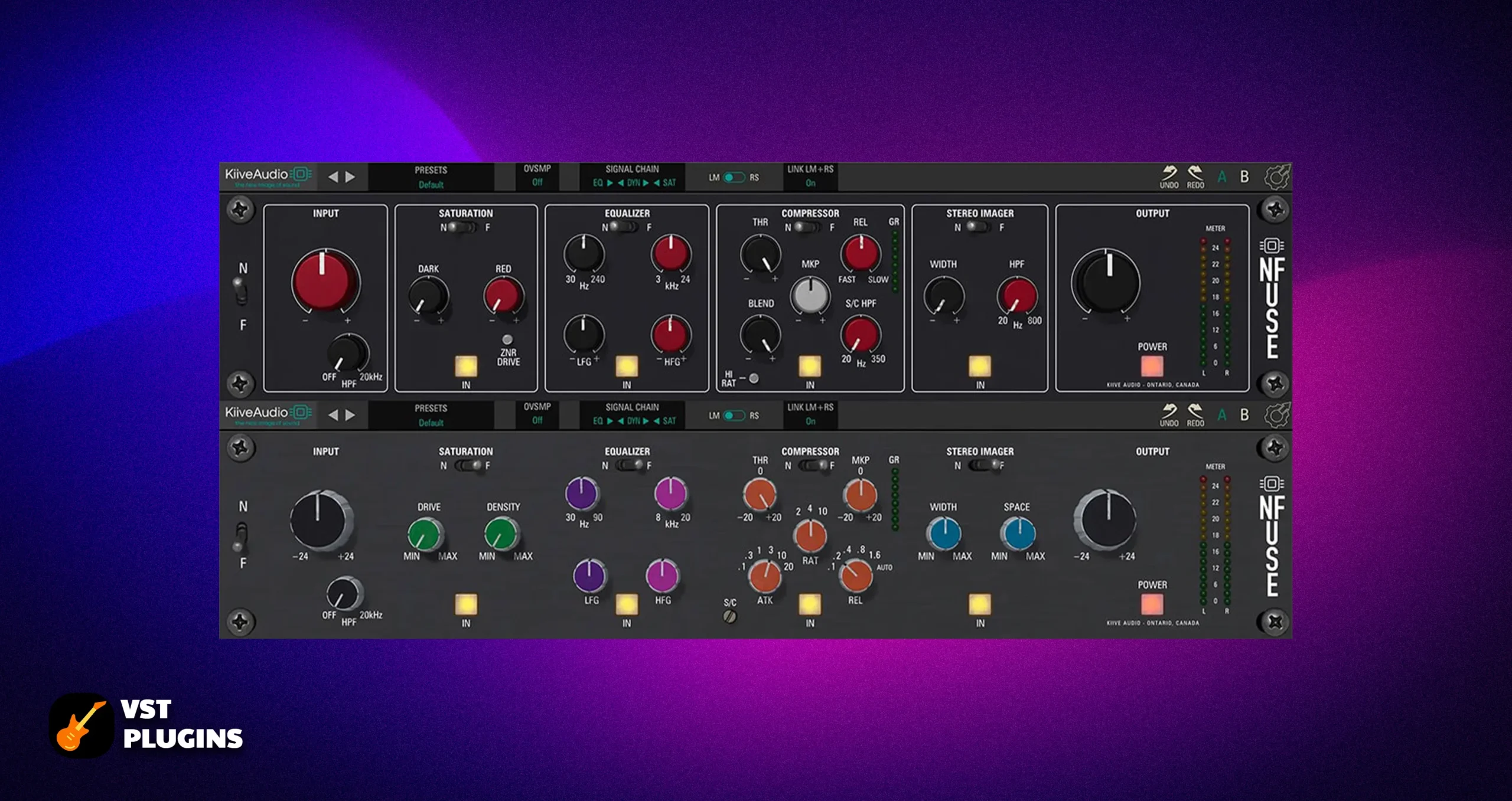
Task: Toggle Equalizer IN button on bottom unit
Action: pyautogui.click(x=627, y=604)
